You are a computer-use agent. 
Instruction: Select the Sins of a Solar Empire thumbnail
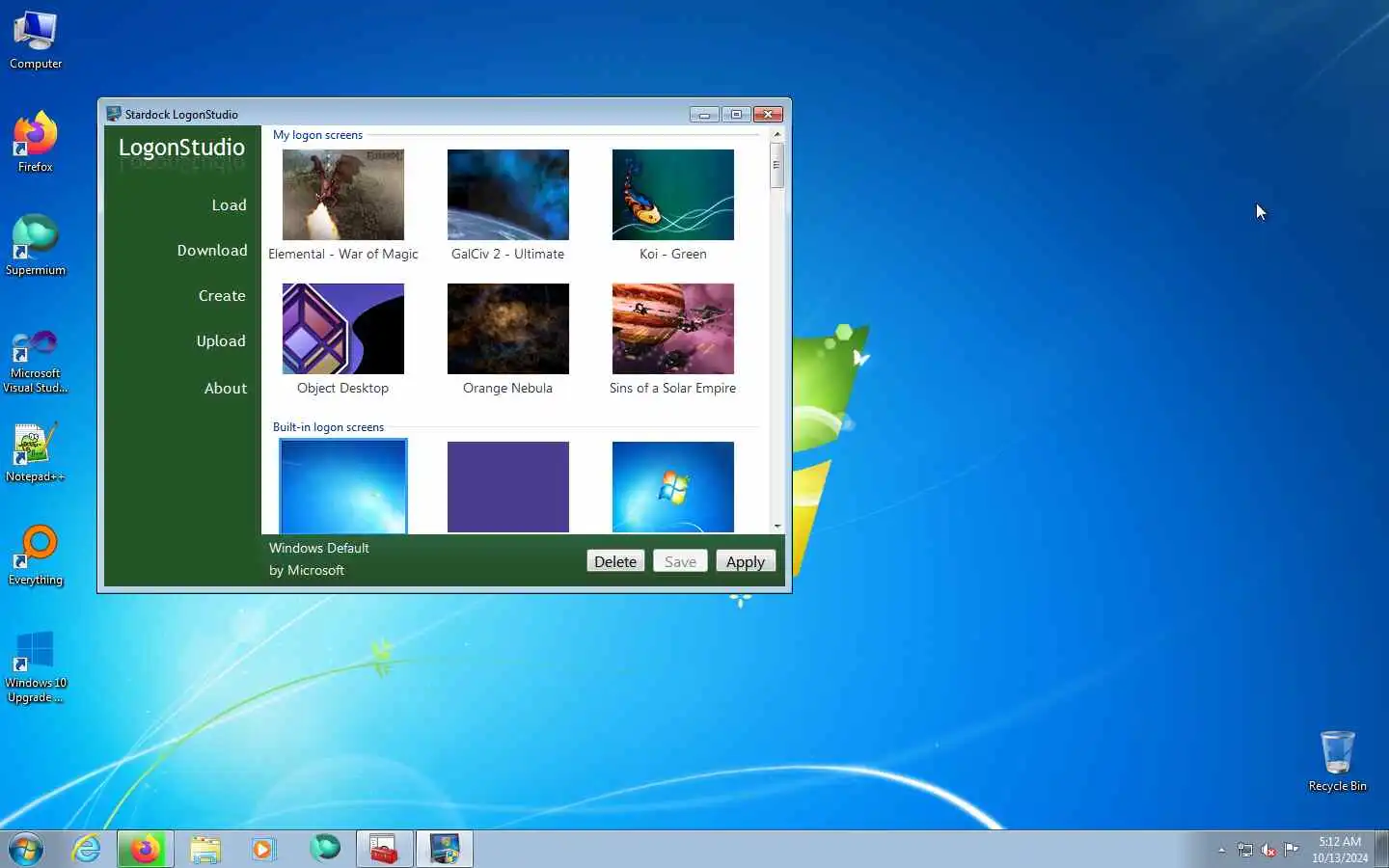673,329
